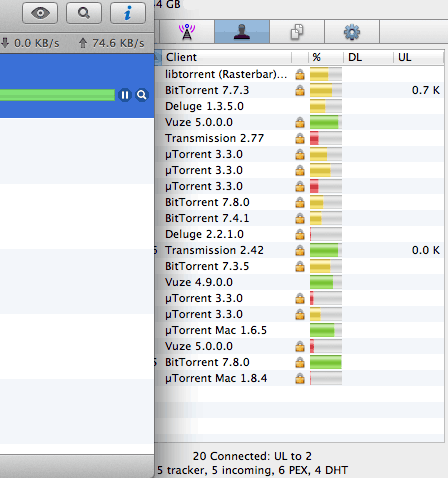Switch to the Trackers antenna tab

point(187,32)
